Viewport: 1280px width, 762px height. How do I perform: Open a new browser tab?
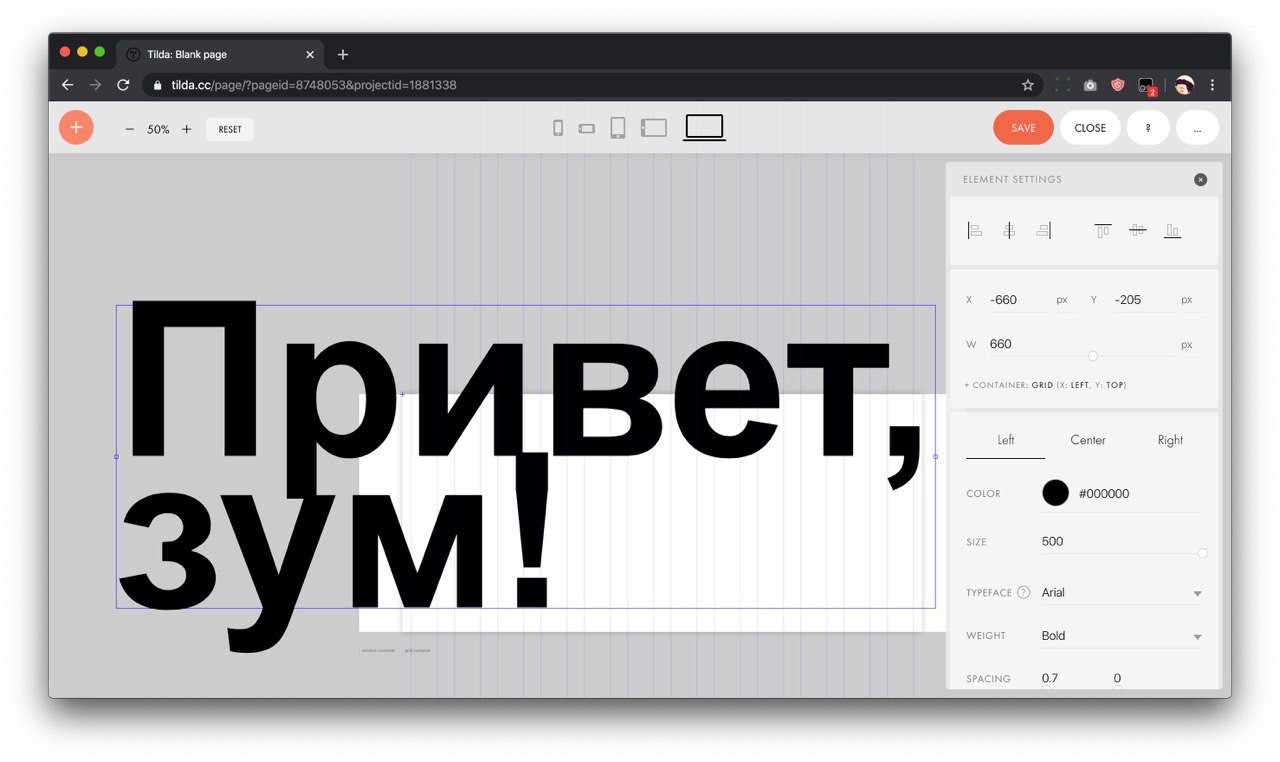[343, 55]
